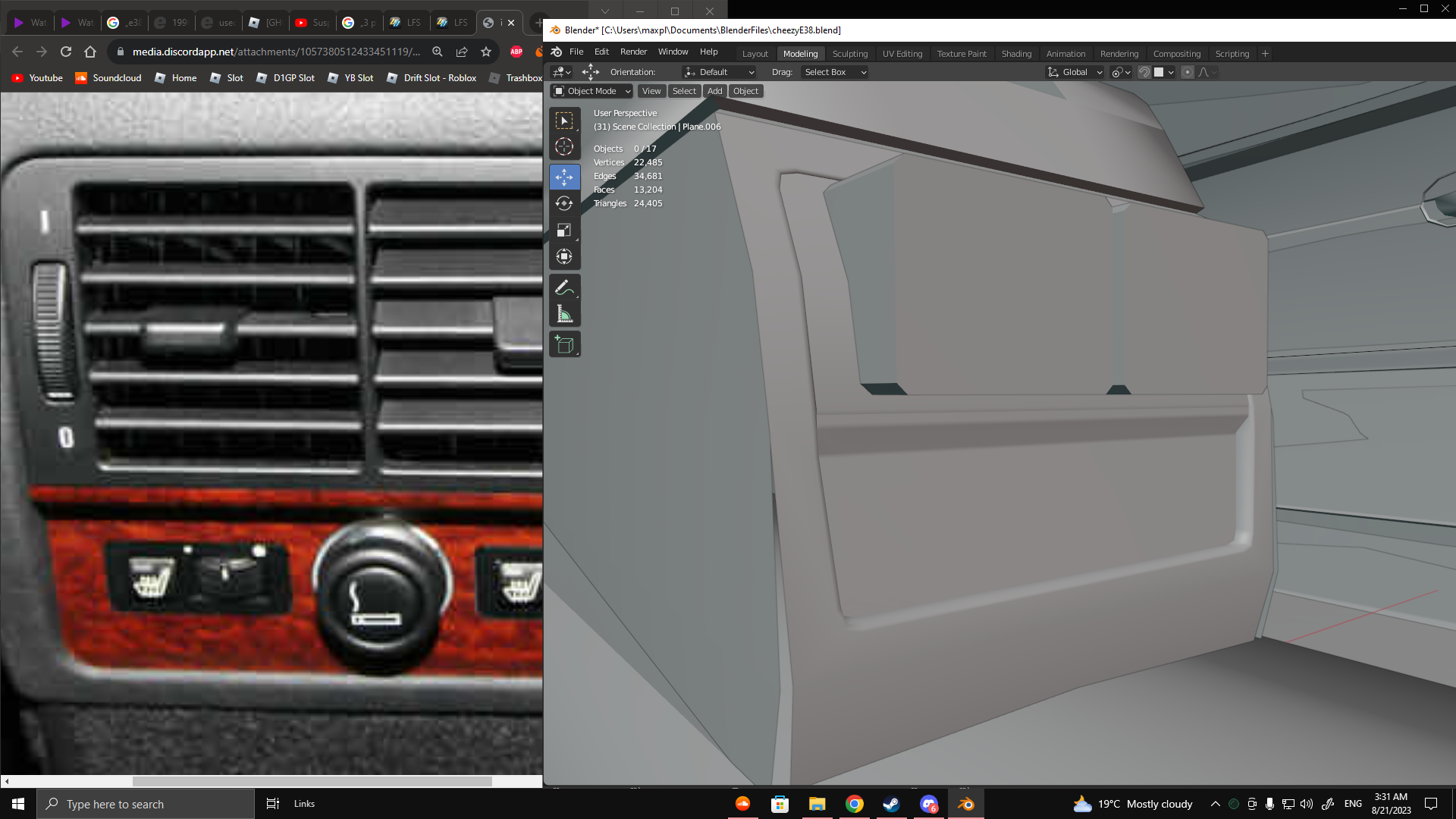This screenshot has width=1456, height=819.
Task: Select the Measure tool
Action: 564,314
